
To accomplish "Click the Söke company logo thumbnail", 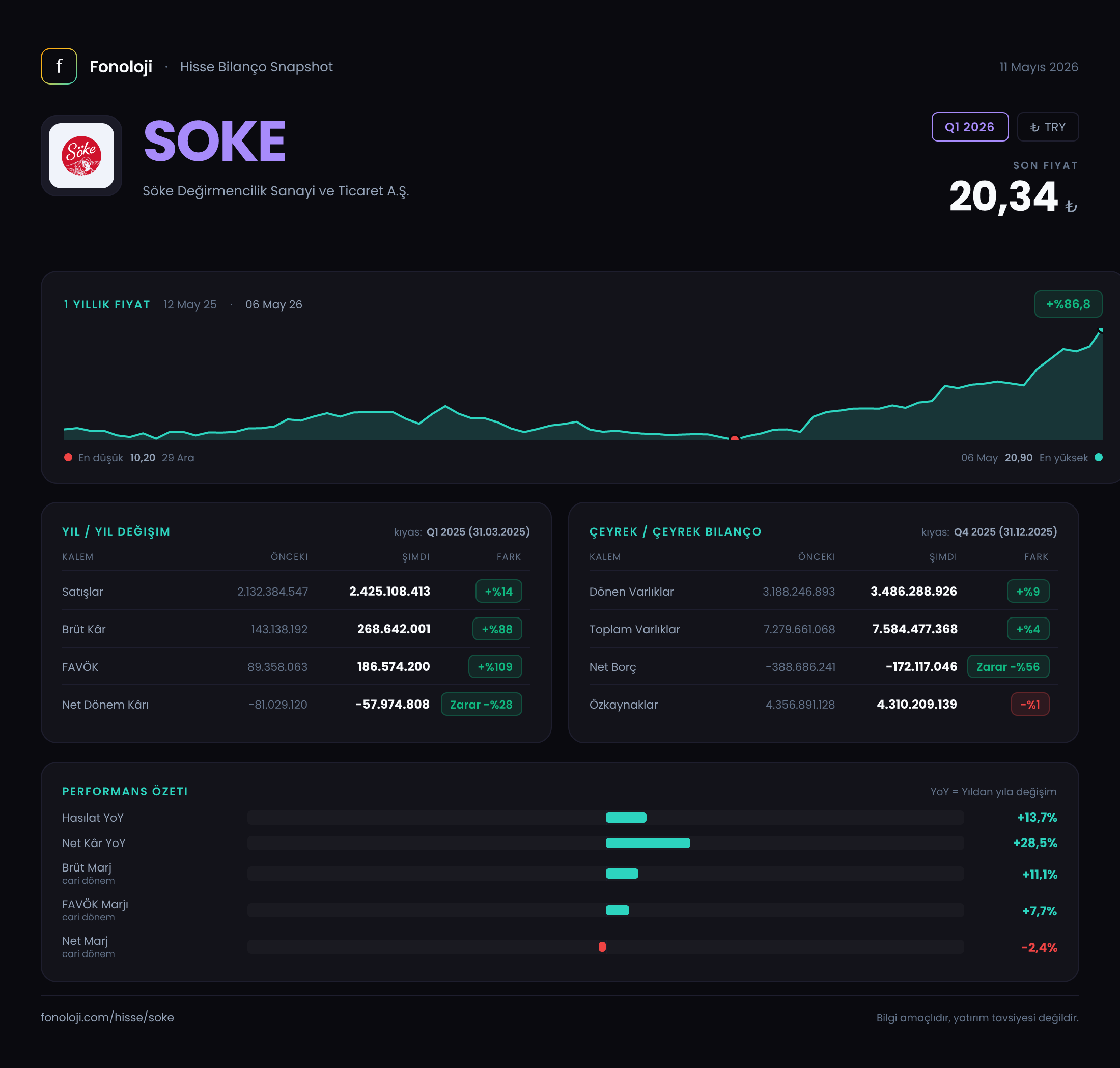I will tap(81, 155).
